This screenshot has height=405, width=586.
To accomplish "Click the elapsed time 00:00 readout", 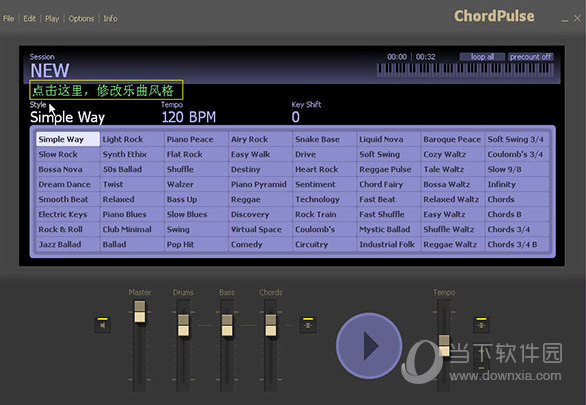I will [x=397, y=57].
